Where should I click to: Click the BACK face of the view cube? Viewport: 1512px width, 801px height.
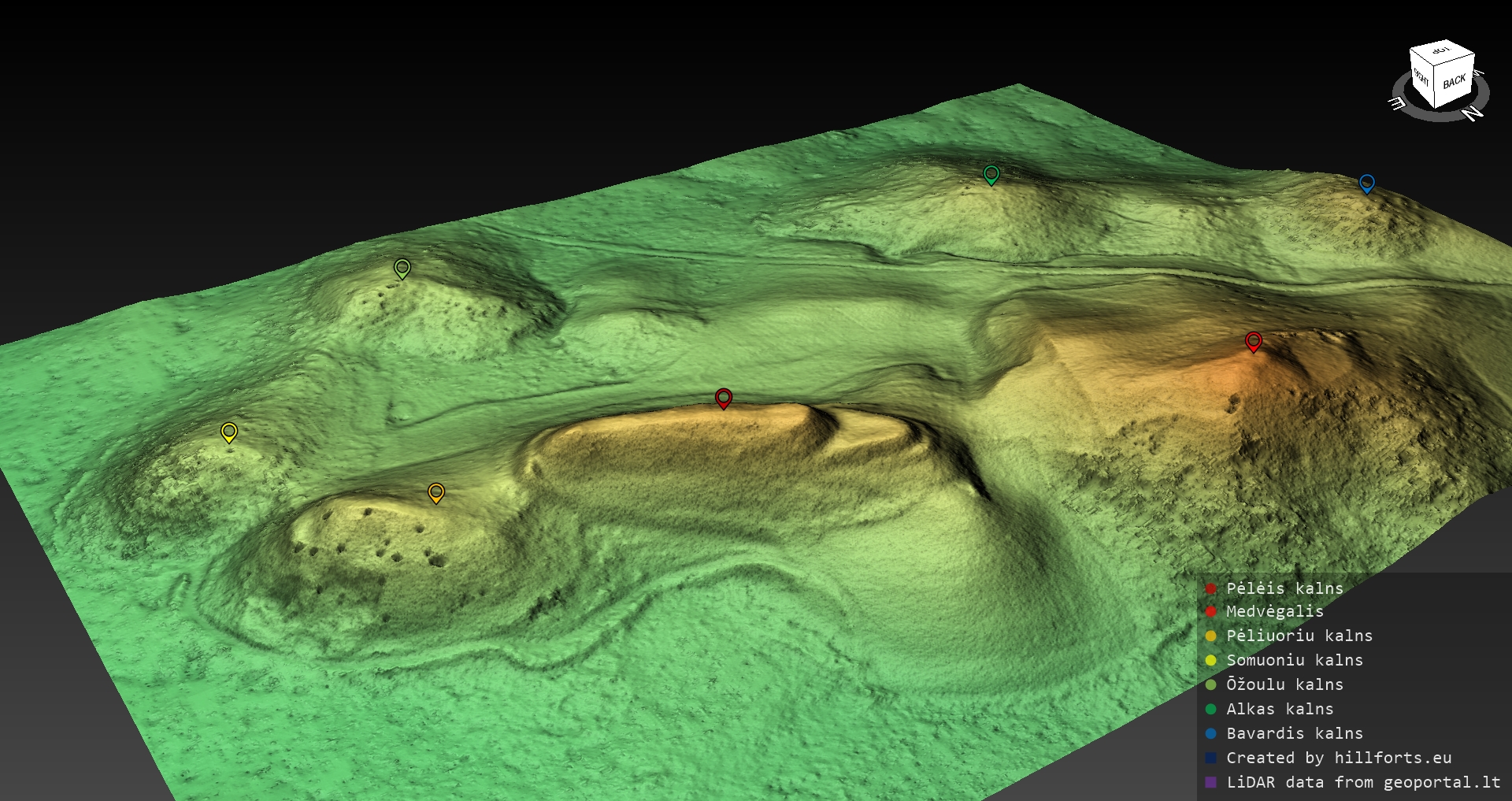pyautogui.click(x=1454, y=81)
